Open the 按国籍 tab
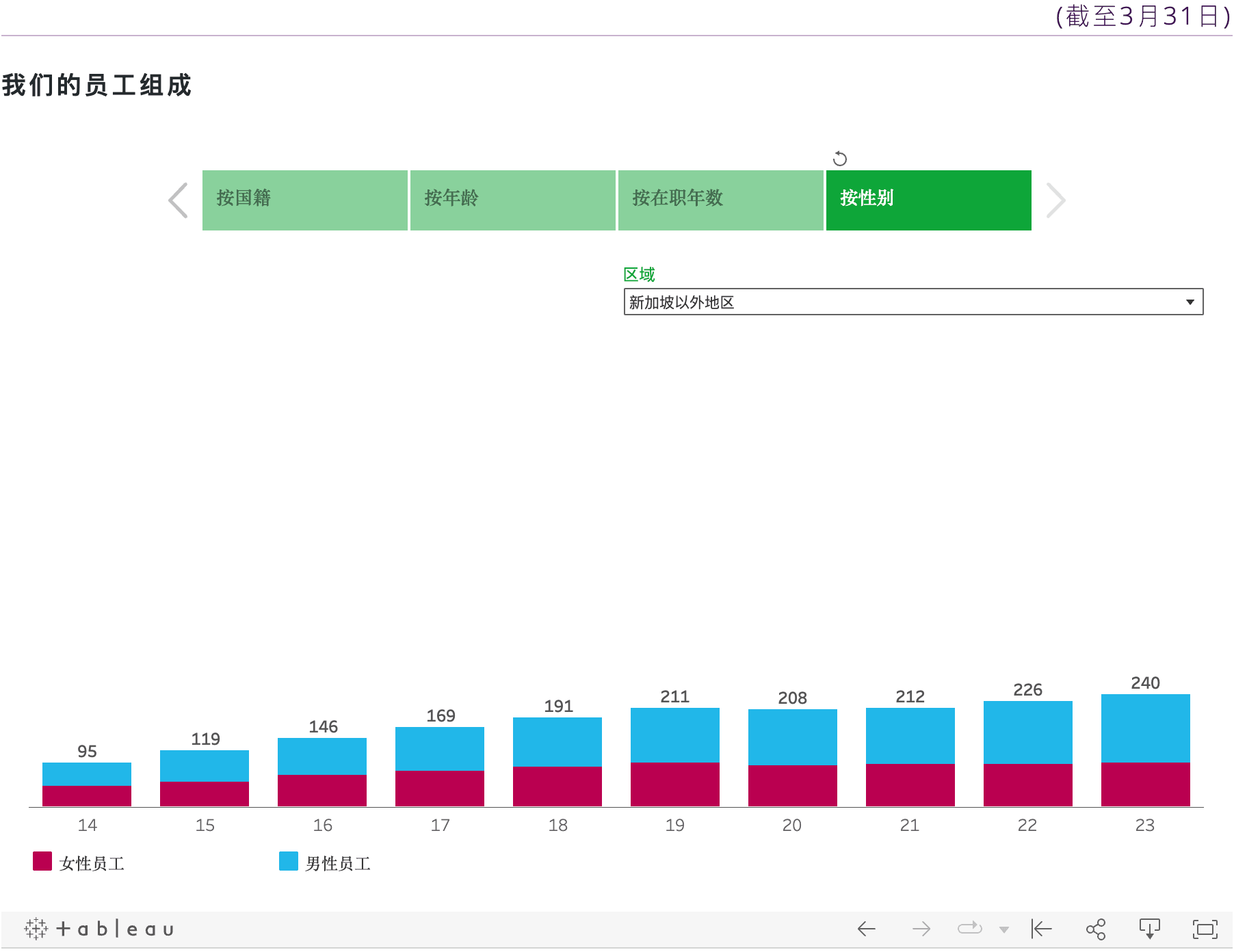 tap(305, 200)
